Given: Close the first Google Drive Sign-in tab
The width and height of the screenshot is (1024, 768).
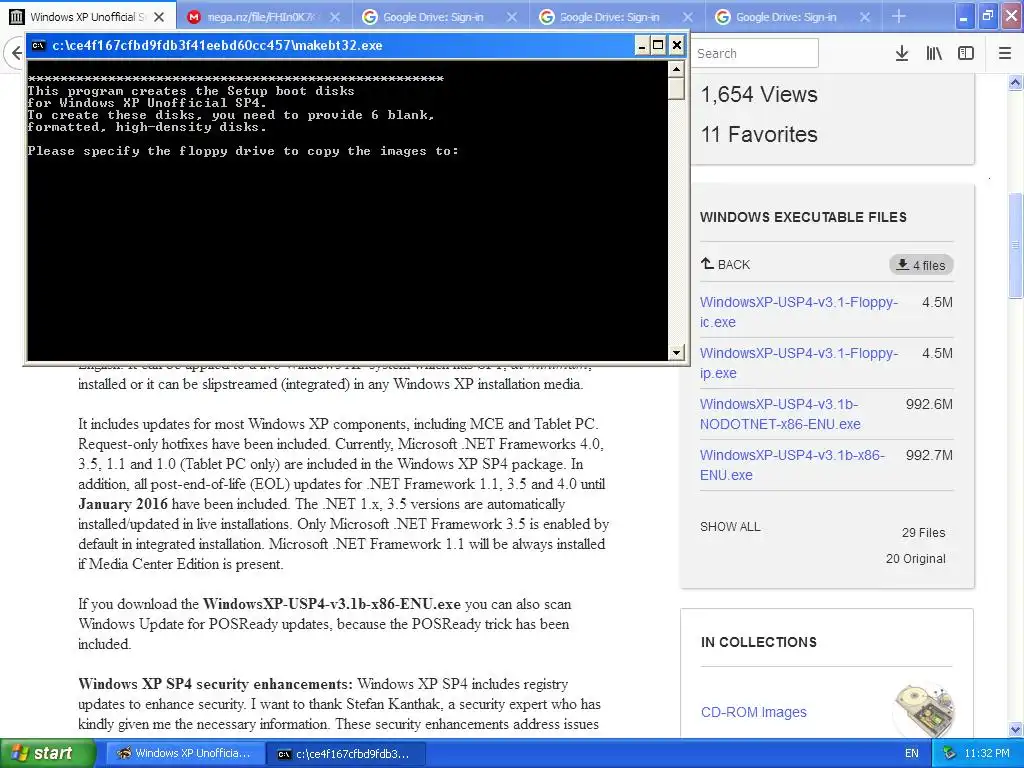Looking at the screenshot, I should [x=511, y=17].
